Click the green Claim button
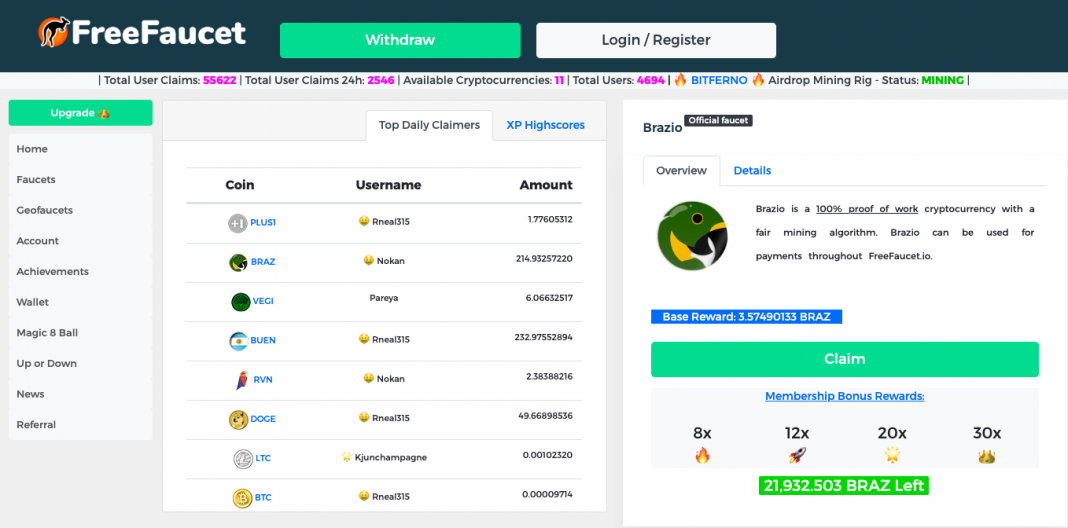Image resolution: width=1068 pixels, height=528 pixels. pos(845,359)
